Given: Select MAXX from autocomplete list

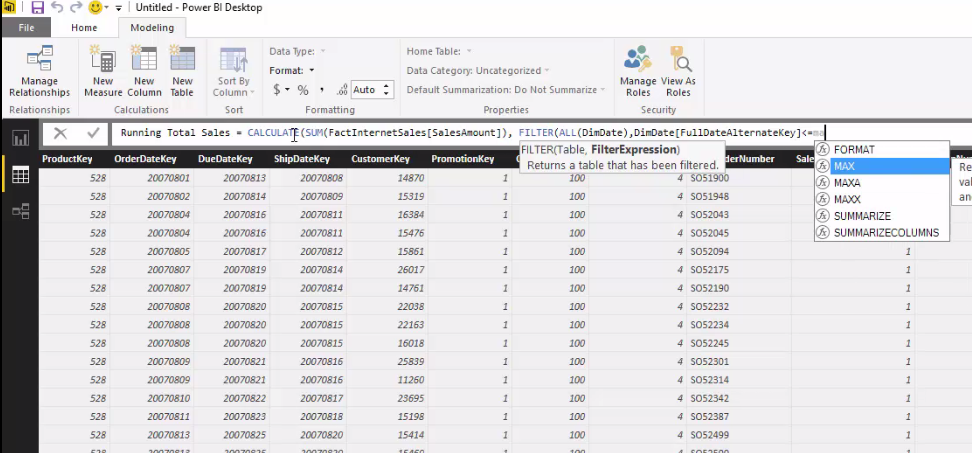Looking at the screenshot, I should (881, 200).
